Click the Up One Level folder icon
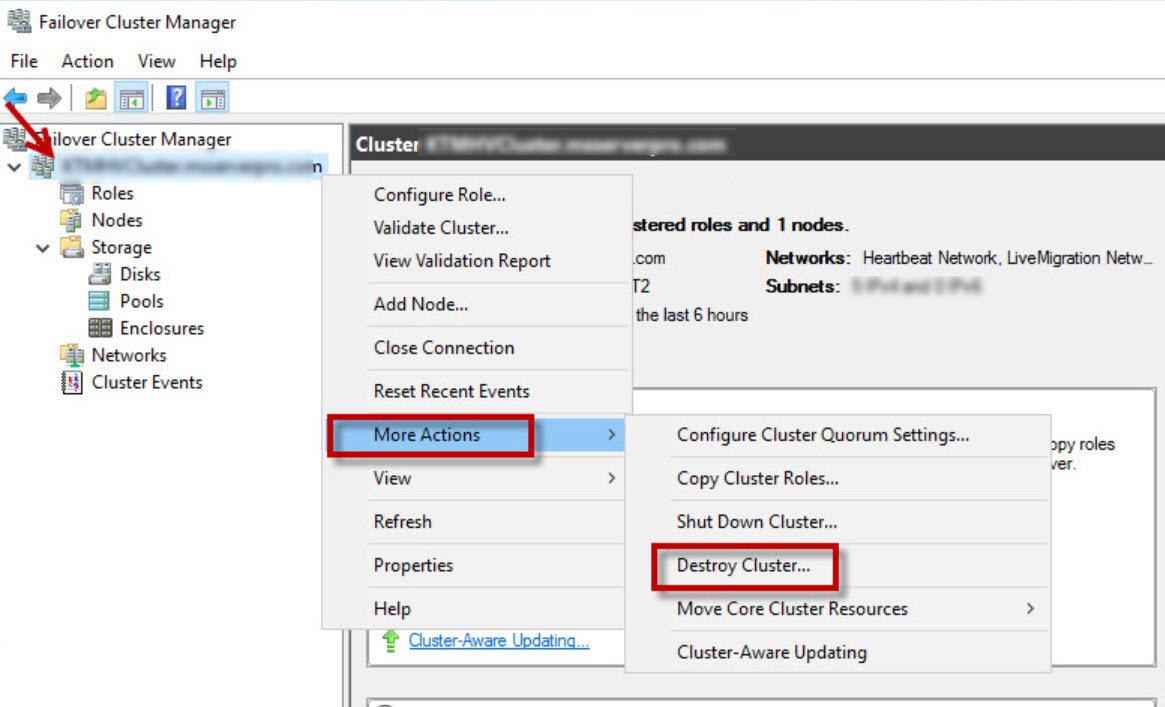 [x=96, y=98]
